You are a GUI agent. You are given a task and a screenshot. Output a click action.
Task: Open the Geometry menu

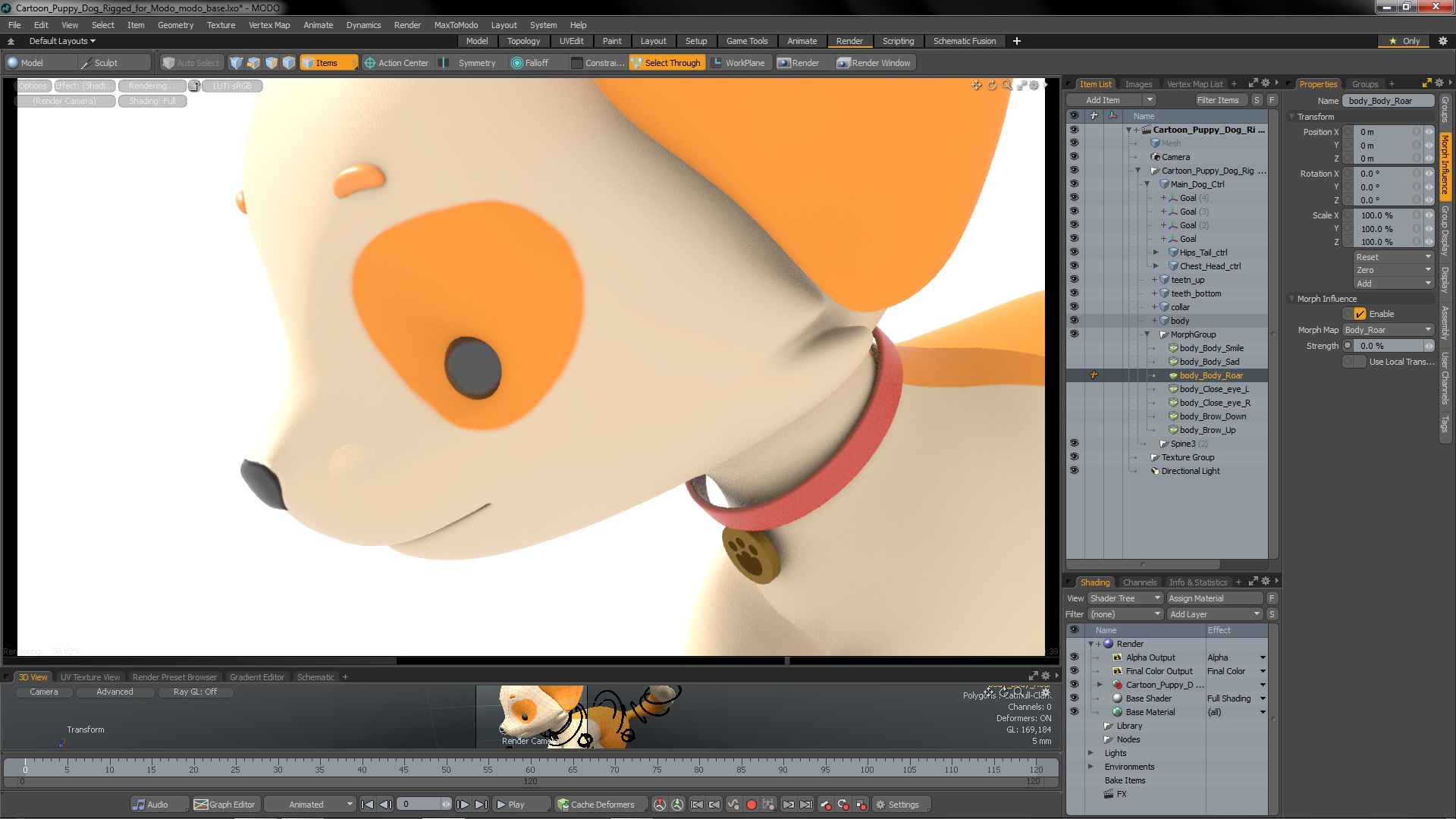[x=175, y=25]
